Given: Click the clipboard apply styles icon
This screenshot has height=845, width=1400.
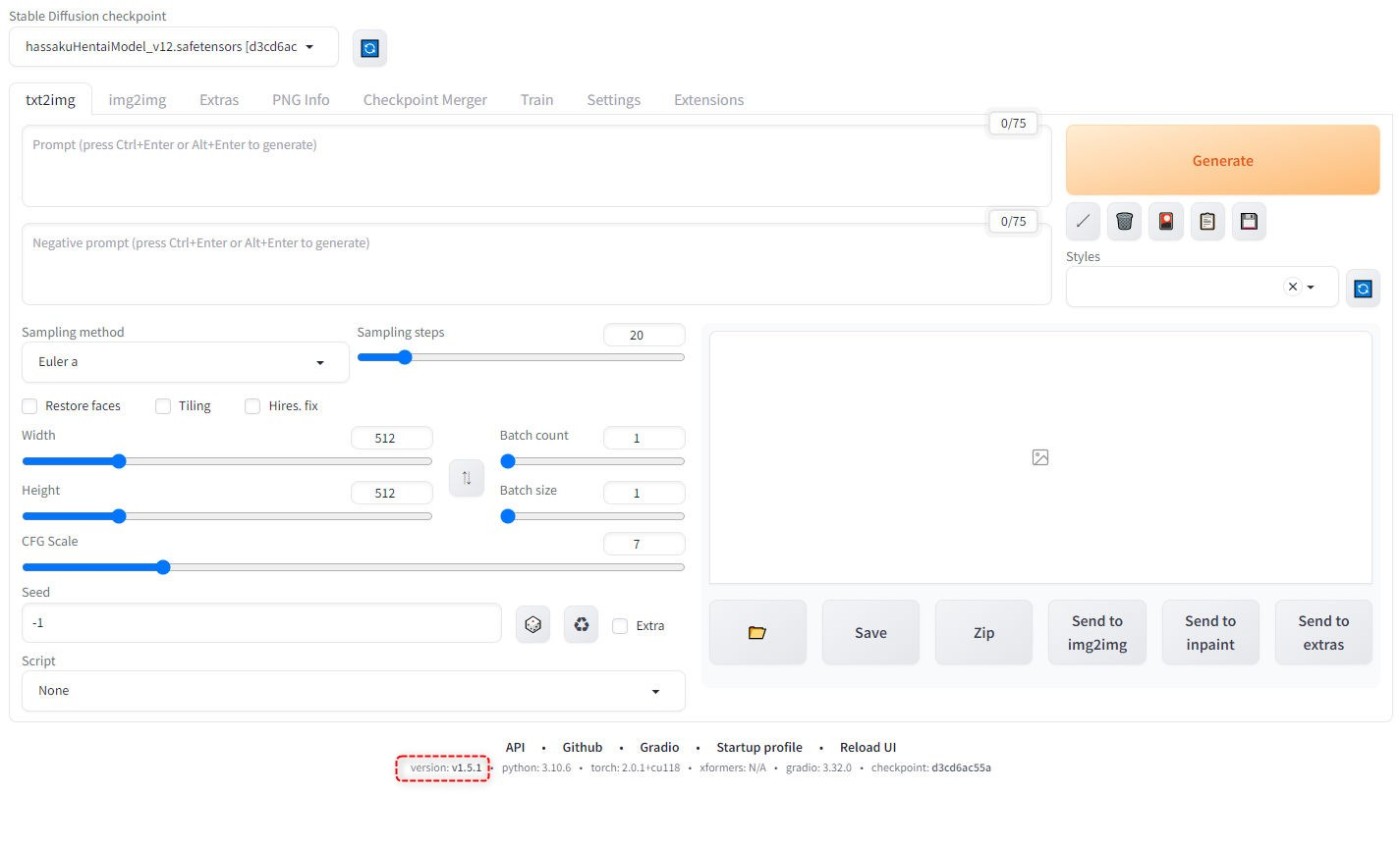Looking at the screenshot, I should click(1207, 222).
